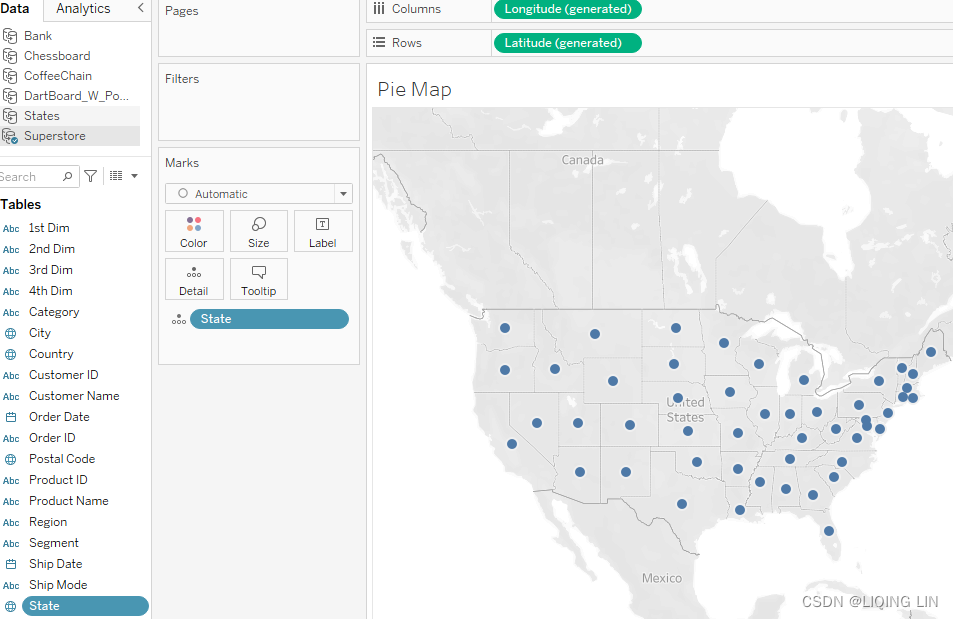Select the Segment field
The height and width of the screenshot is (619, 953).
[54, 543]
